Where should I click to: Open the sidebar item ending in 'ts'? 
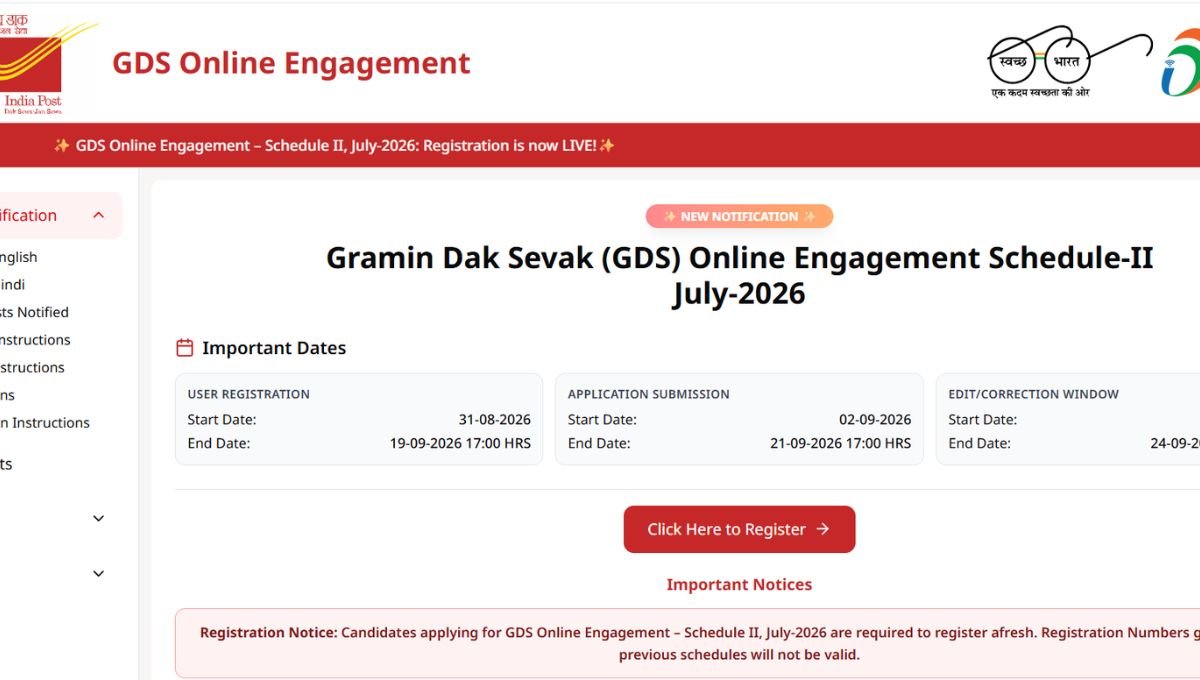pyautogui.click(x=6, y=464)
